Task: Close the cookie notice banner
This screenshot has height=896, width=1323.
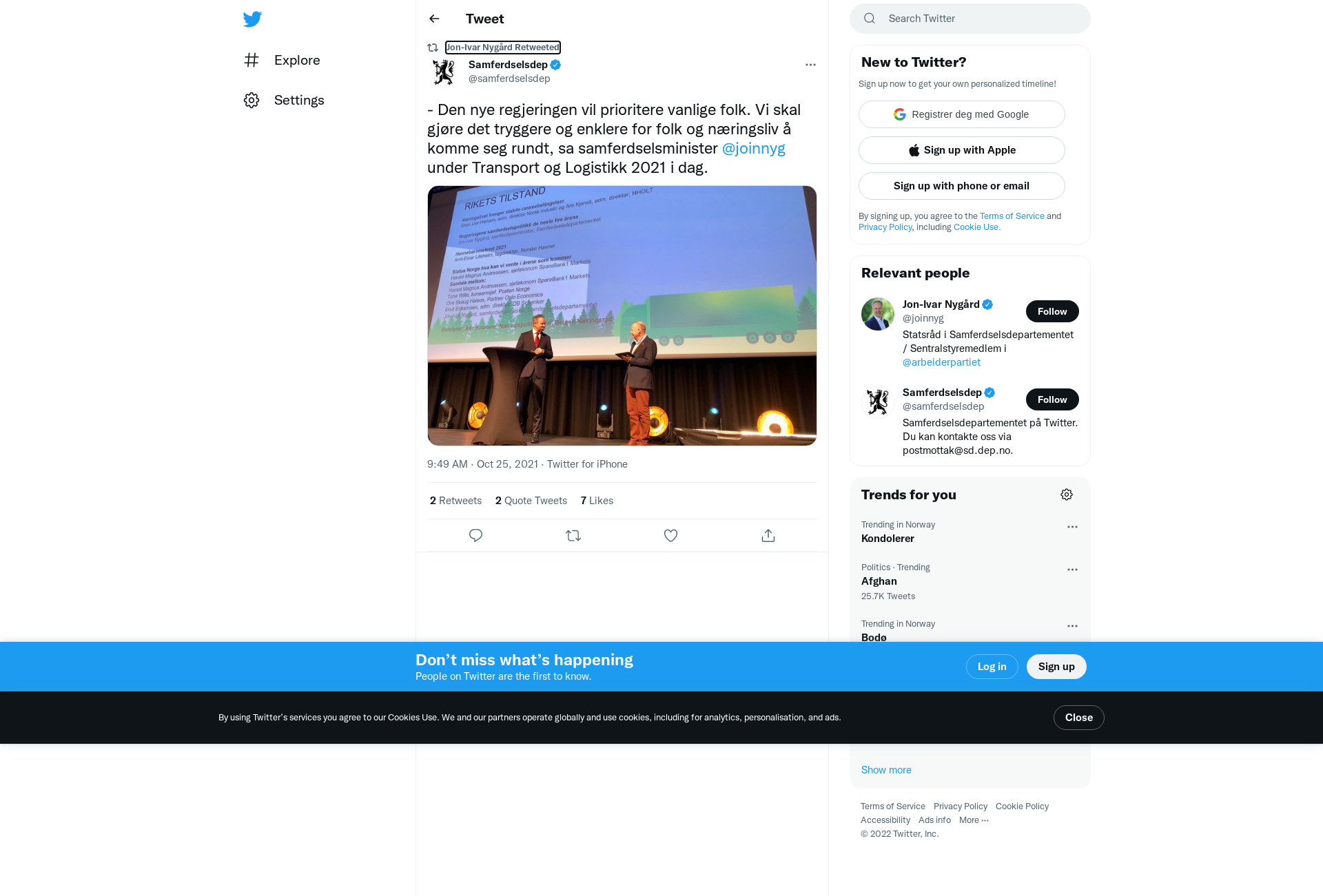Action: 1079,718
